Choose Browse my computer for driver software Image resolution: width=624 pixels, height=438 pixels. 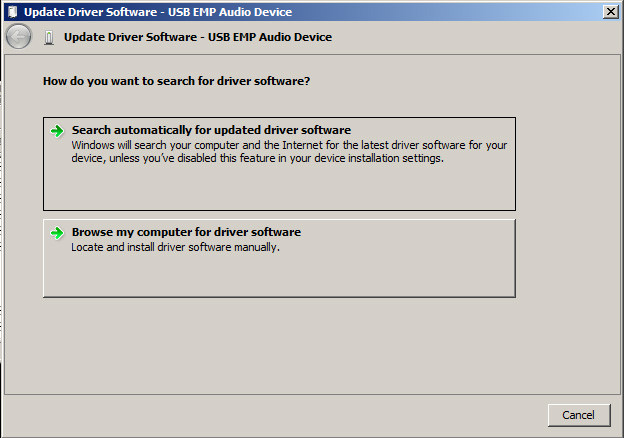coord(279,258)
